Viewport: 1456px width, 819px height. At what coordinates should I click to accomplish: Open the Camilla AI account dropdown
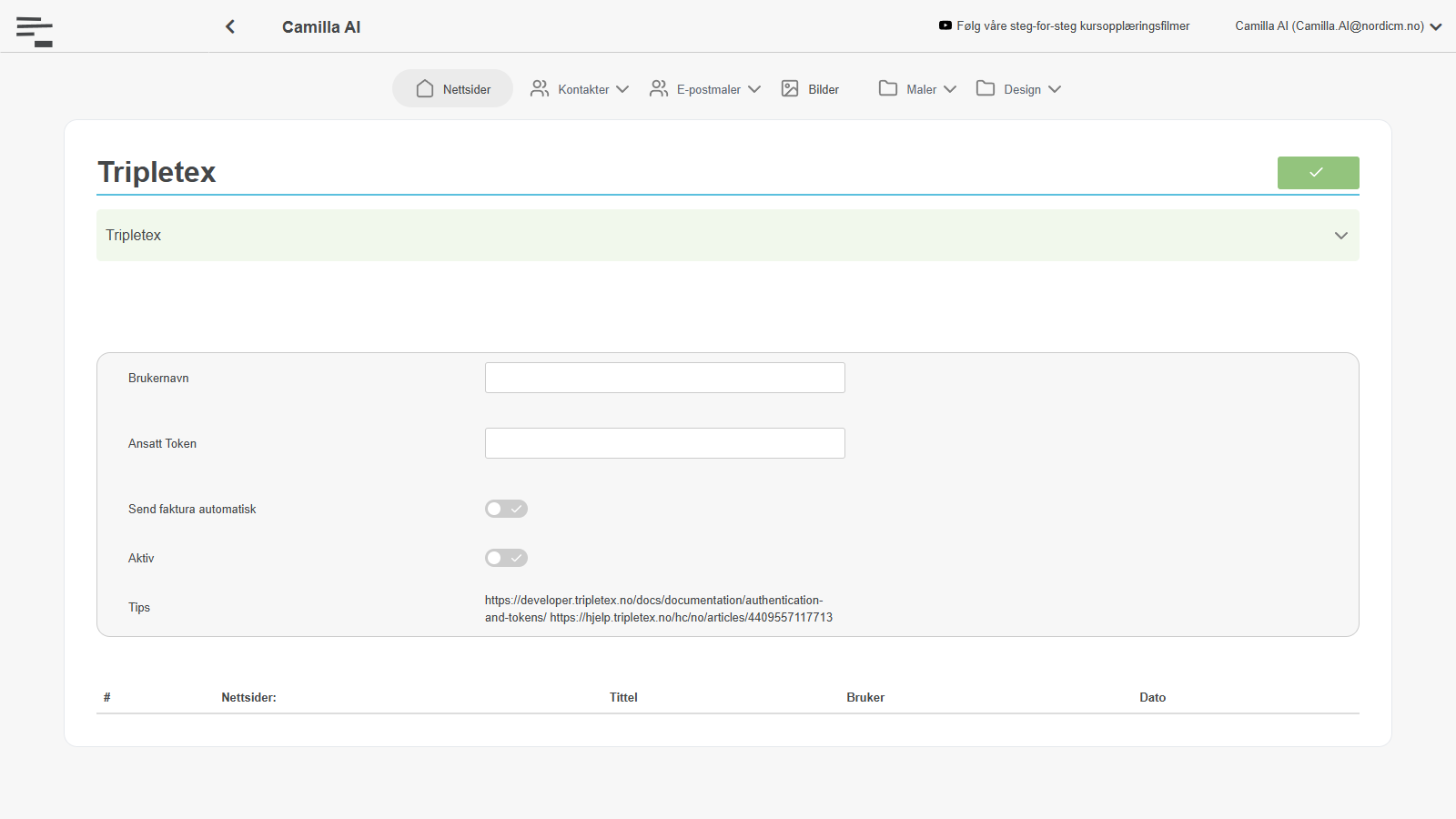pyautogui.click(x=1338, y=26)
